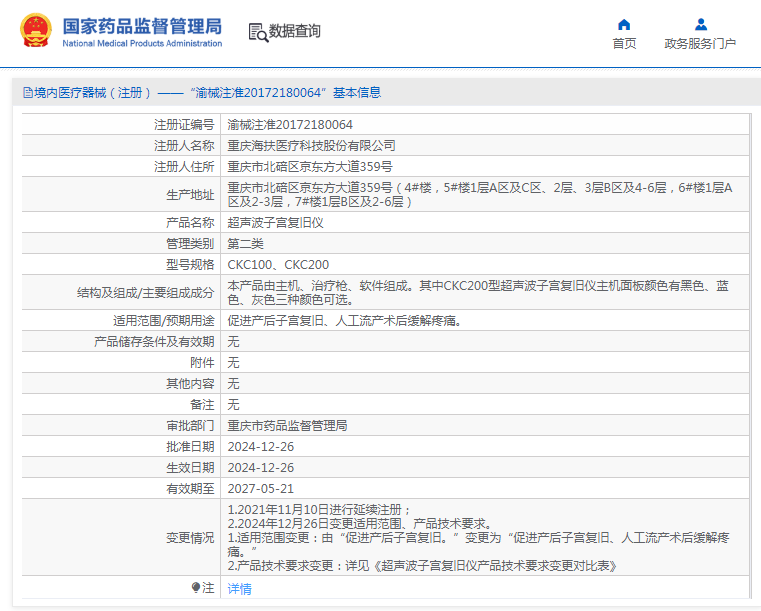Click the 注册证编号 row label
This screenshot has height=611, width=761.
coord(184,125)
